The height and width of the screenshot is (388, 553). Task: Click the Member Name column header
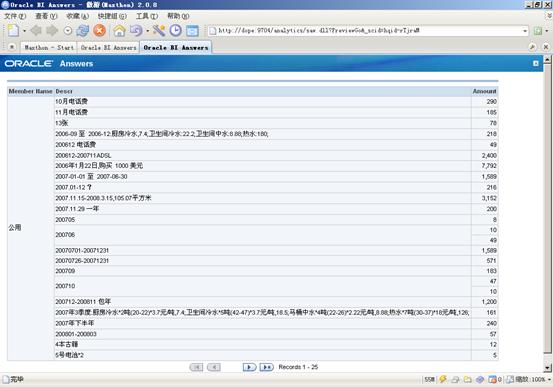[30, 91]
